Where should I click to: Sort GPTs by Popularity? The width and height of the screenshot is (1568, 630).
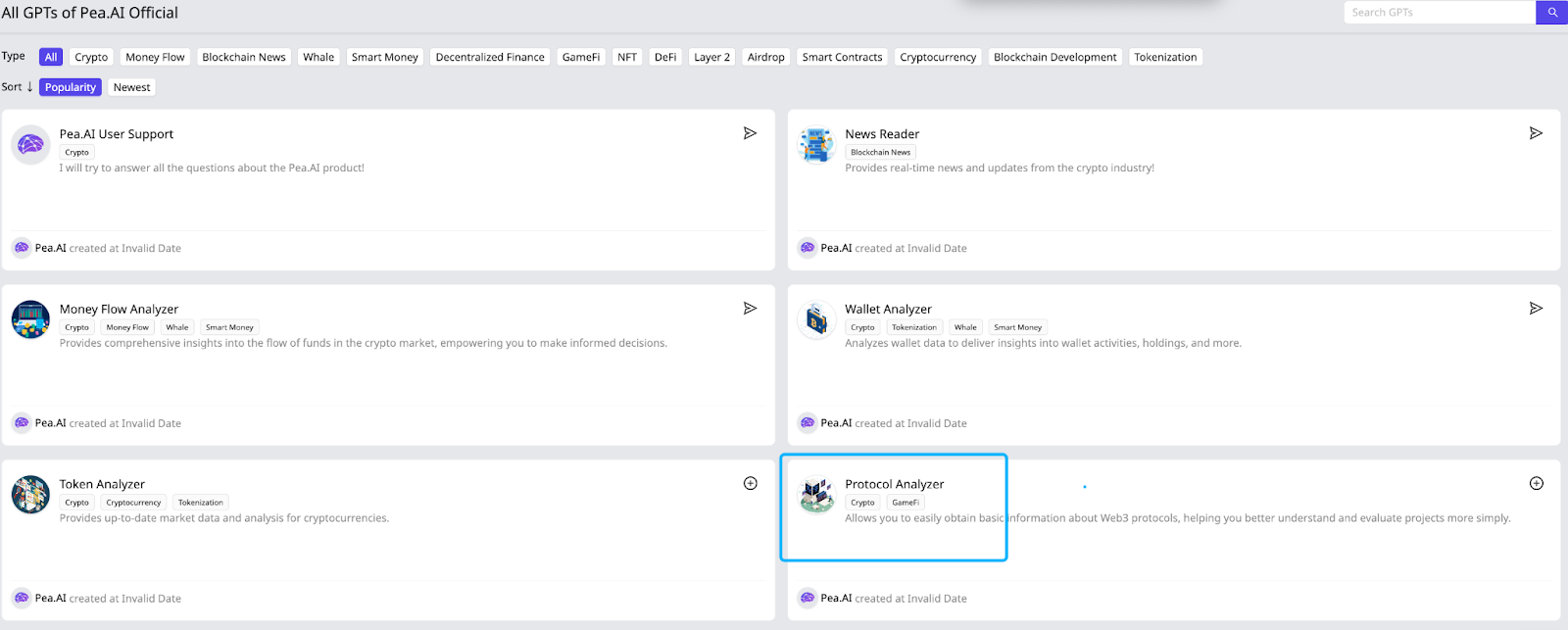coord(71,87)
